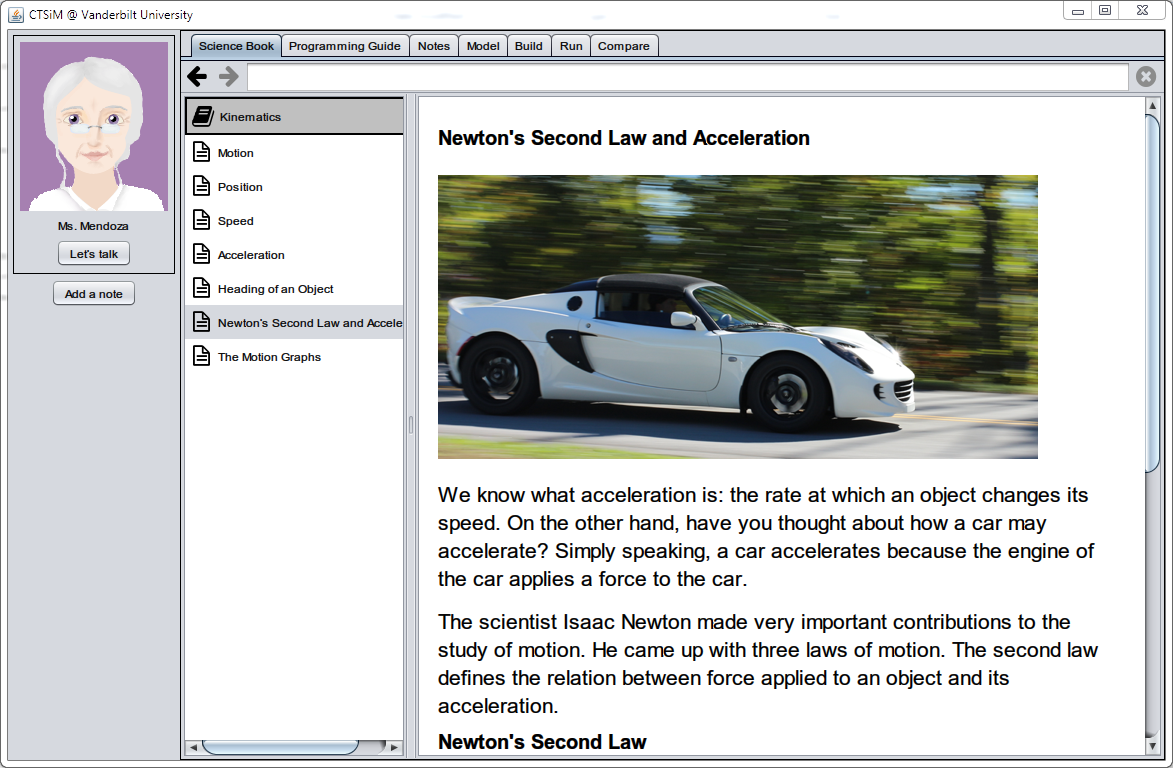Click inside the address input field
The image size is (1173, 768).
pyautogui.click(x=688, y=77)
